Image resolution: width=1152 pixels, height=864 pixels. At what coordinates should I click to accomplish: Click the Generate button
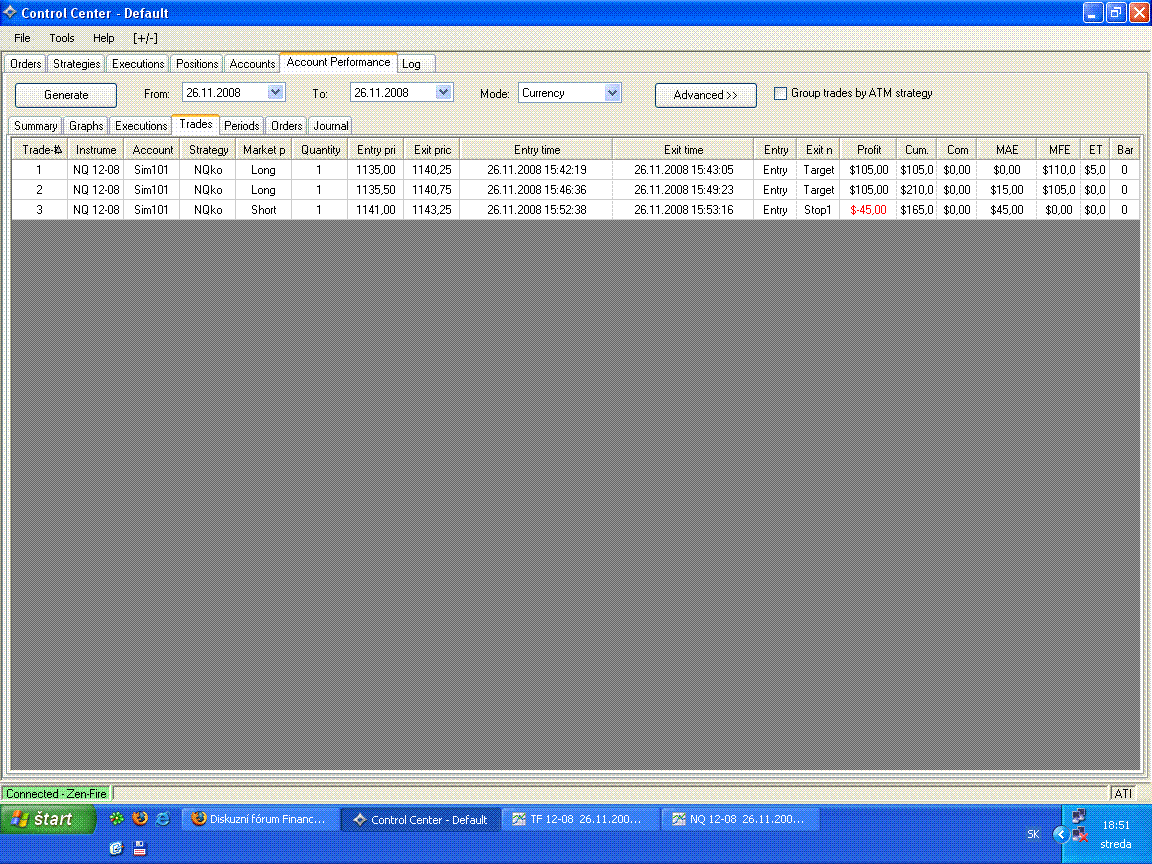tap(66, 95)
